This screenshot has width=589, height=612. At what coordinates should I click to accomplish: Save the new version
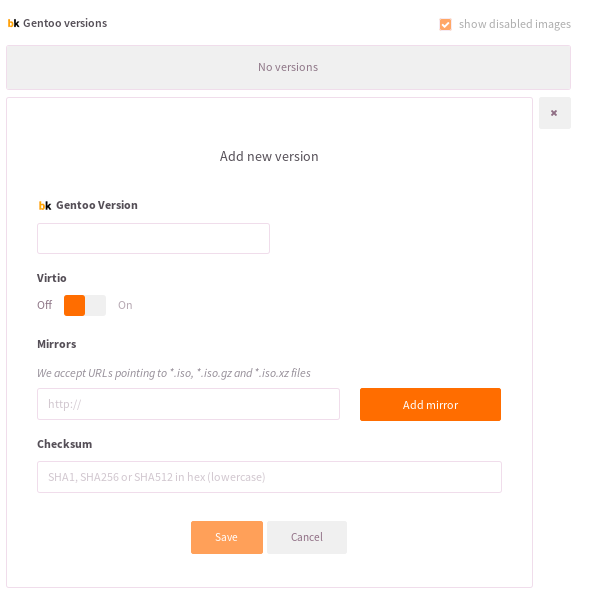[x=227, y=537]
